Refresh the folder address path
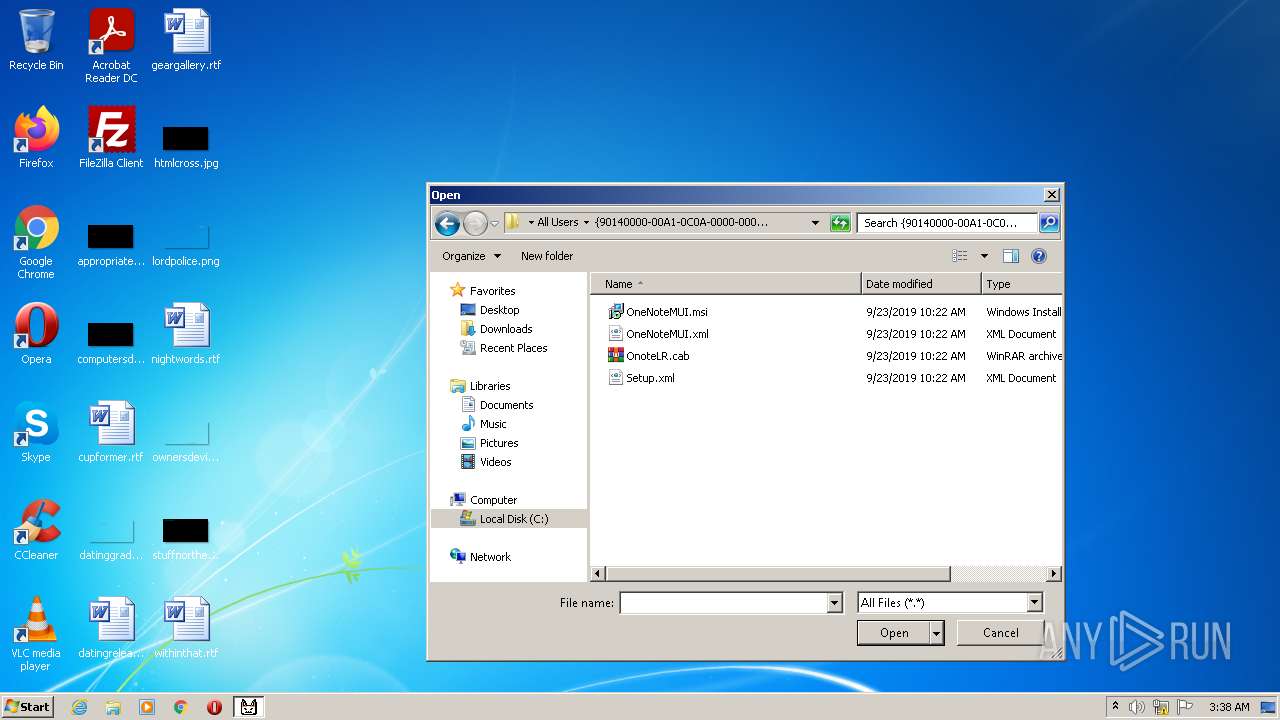 (x=840, y=223)
